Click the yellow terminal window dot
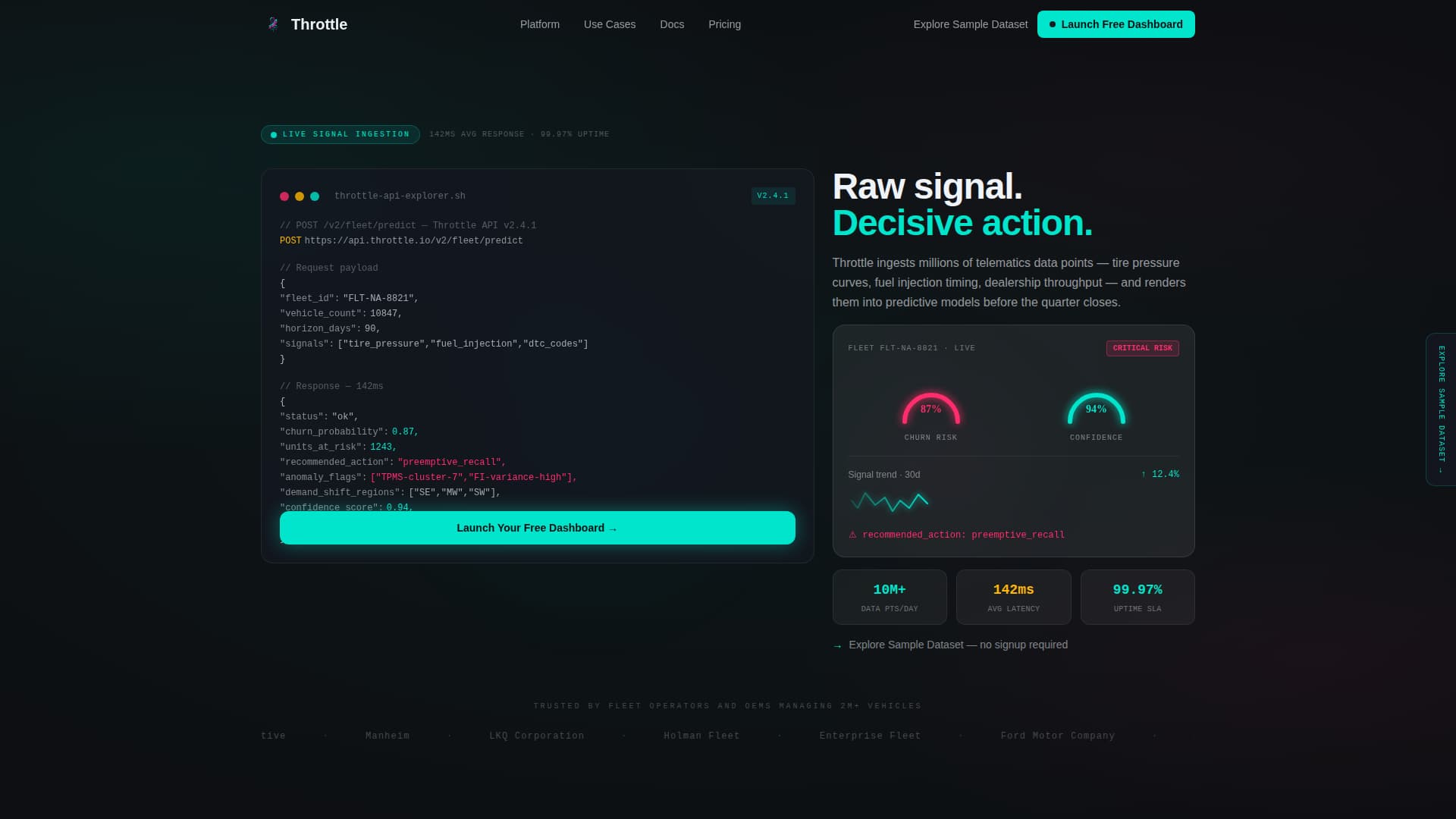Viewport: 1456px width, 819px height. pos(300,196)
